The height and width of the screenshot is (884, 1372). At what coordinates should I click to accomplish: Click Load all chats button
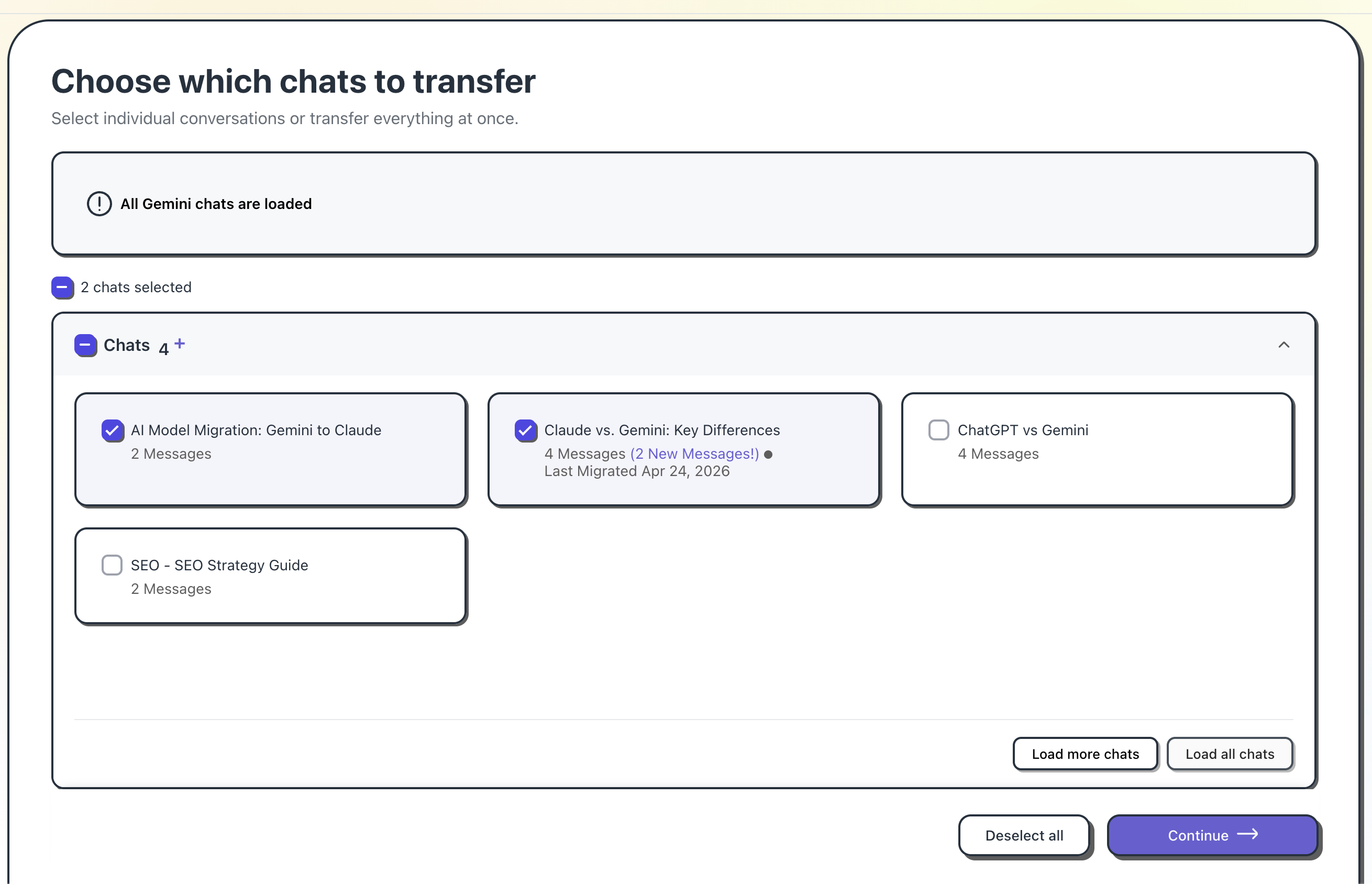click(1230, 754)
